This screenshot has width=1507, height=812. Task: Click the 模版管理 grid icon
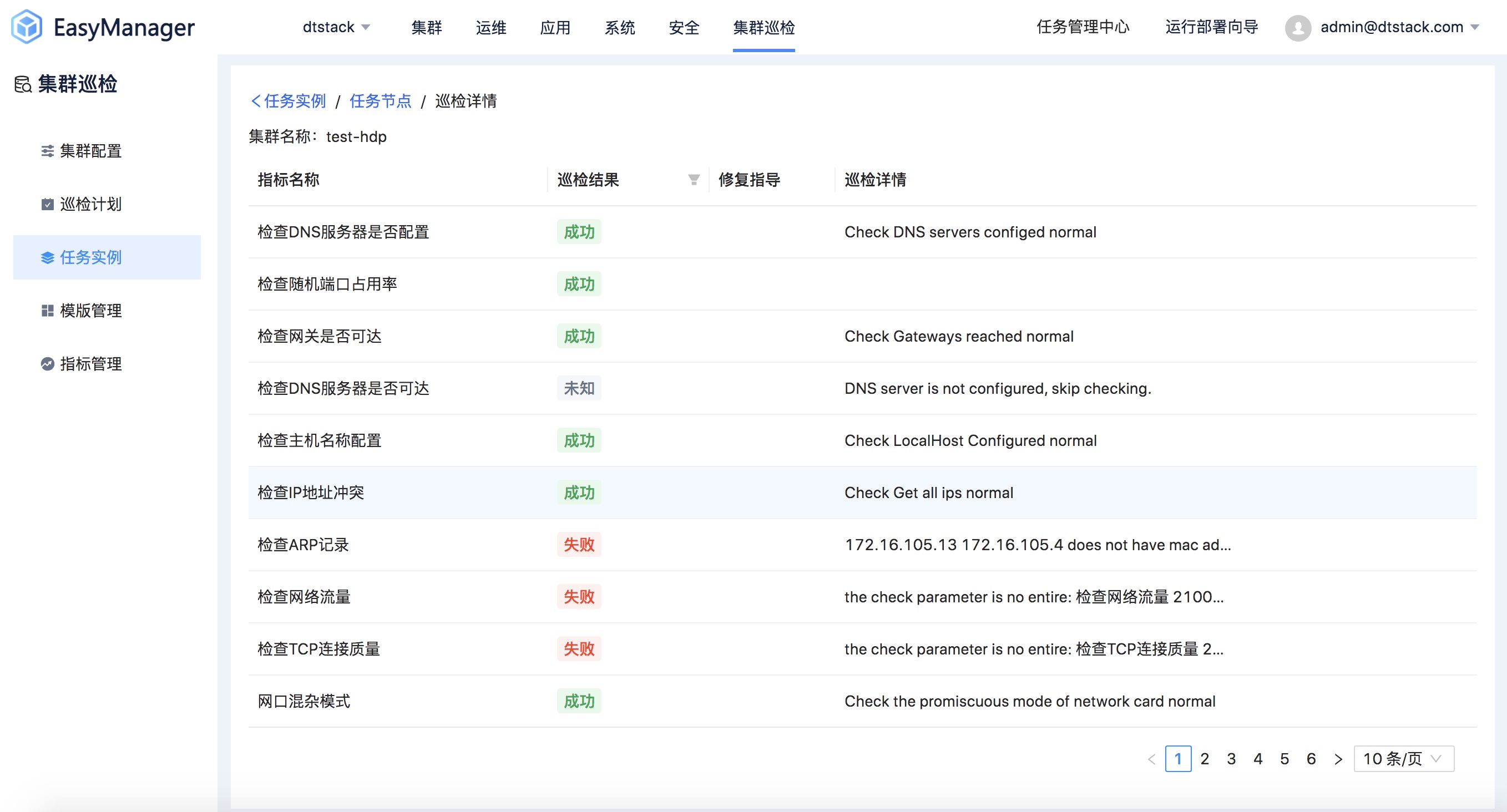click(x=47, y=311)
